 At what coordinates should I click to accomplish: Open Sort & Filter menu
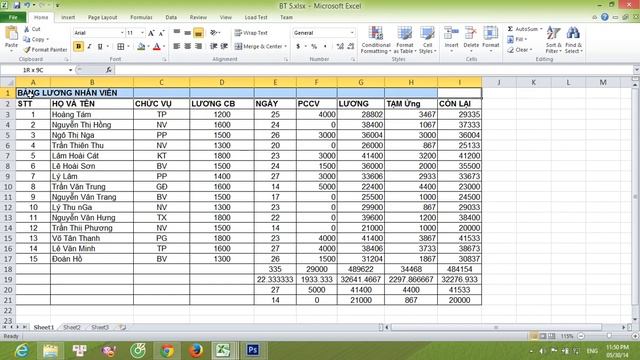553,40
